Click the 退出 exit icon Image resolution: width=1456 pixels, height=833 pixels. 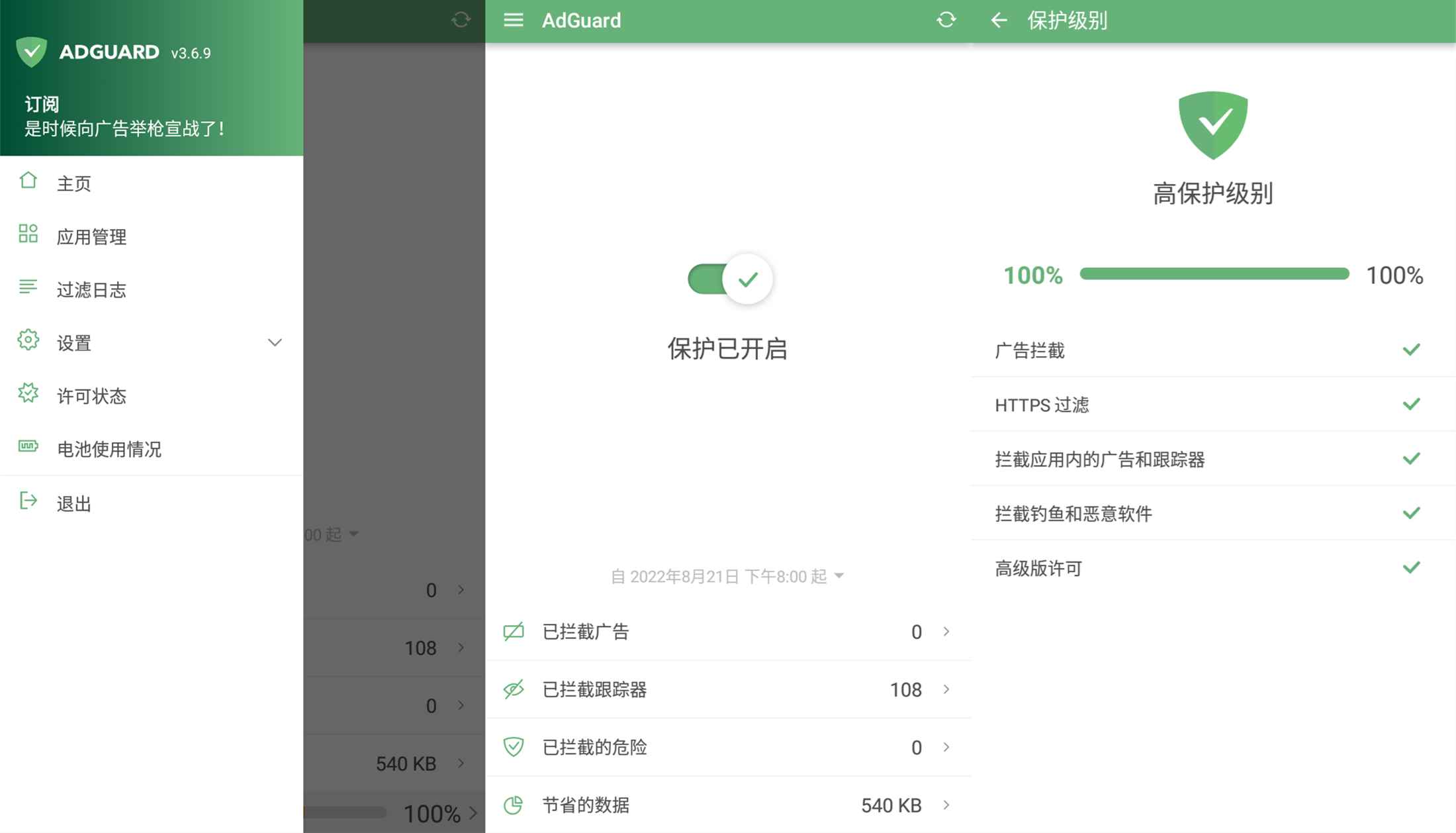[x=28, y=501]
